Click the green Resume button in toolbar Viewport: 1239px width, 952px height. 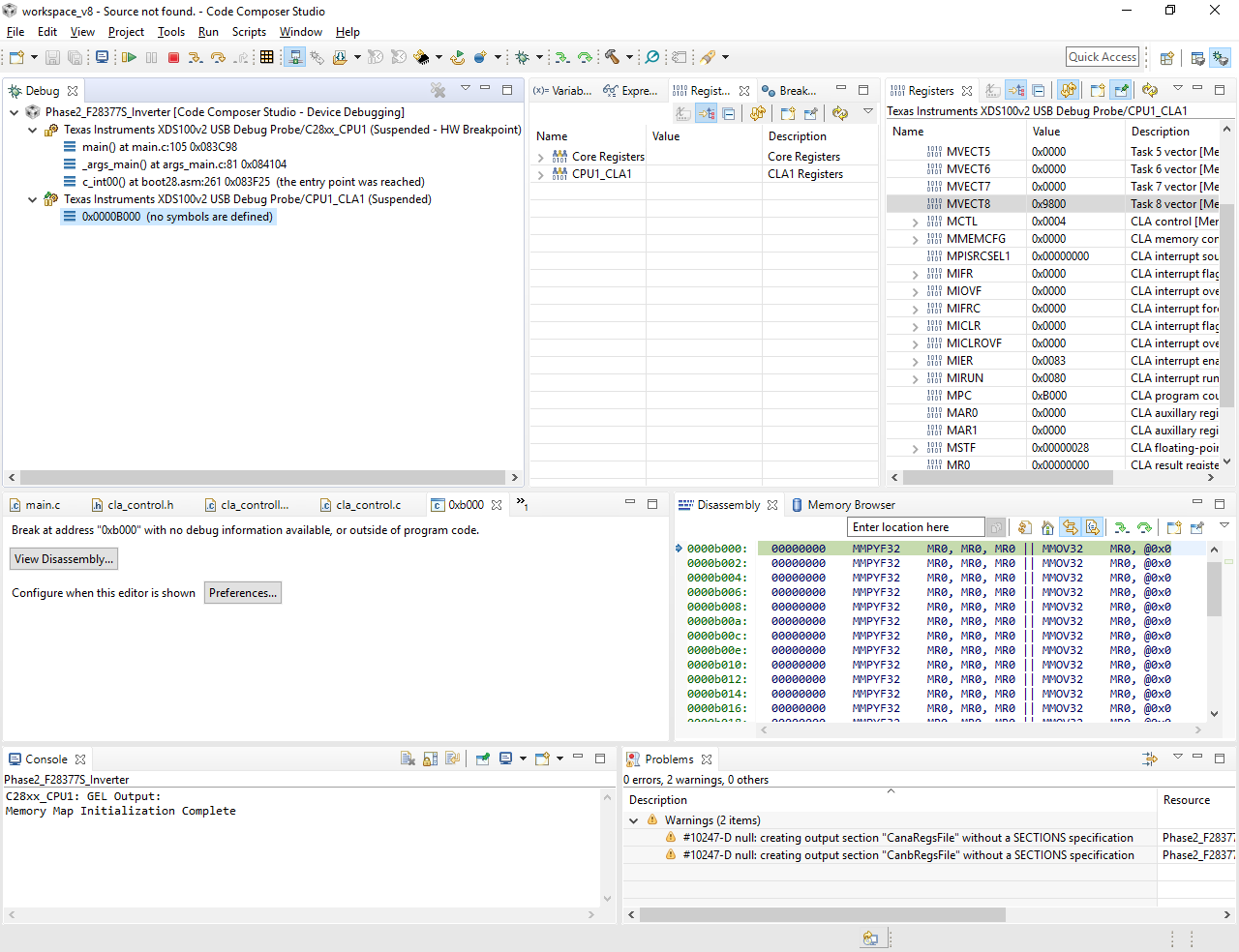coord(129,58)
